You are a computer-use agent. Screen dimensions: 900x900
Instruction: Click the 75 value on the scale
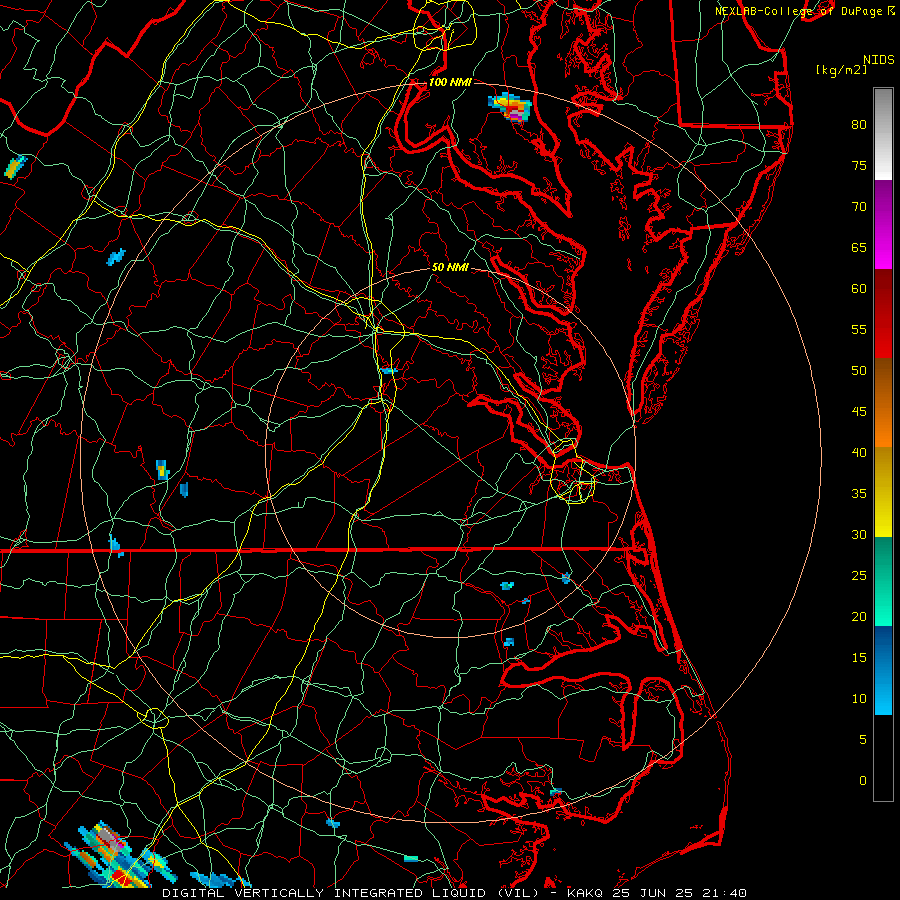point(859,166)
